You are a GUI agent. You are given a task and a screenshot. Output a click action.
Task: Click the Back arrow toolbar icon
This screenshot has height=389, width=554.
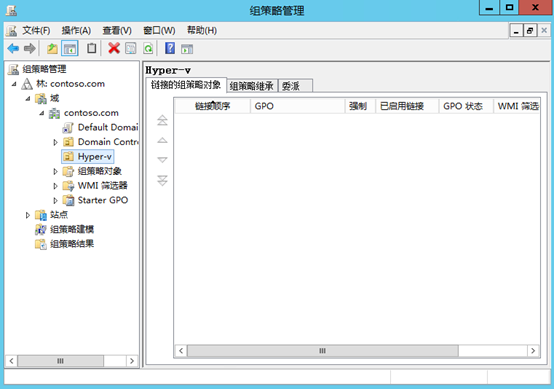[x=13, y=48]
